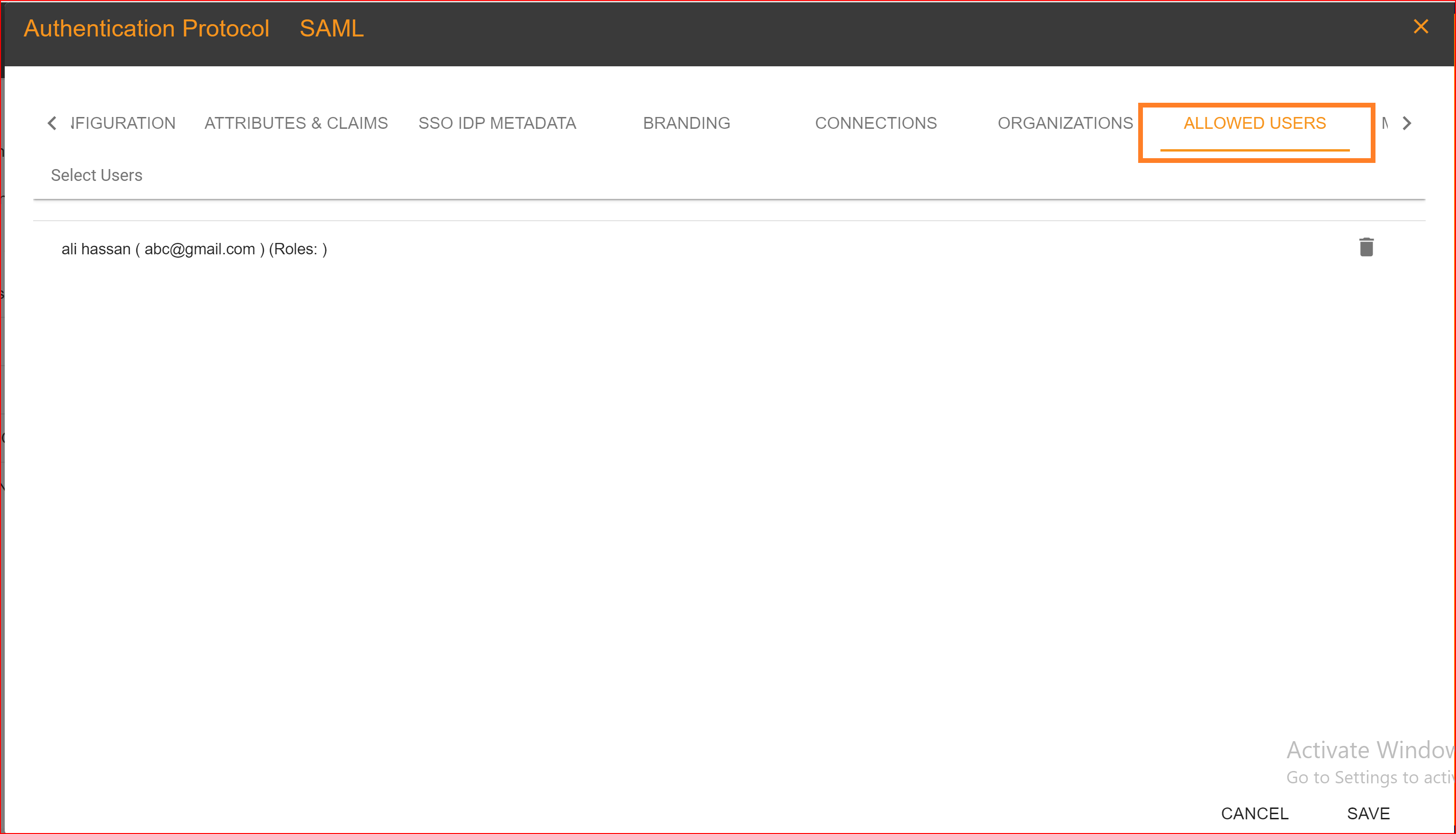Select the Allowed Users tab
The height and width of the screenshot is (834, 1456).
(x=1254, y=123)
